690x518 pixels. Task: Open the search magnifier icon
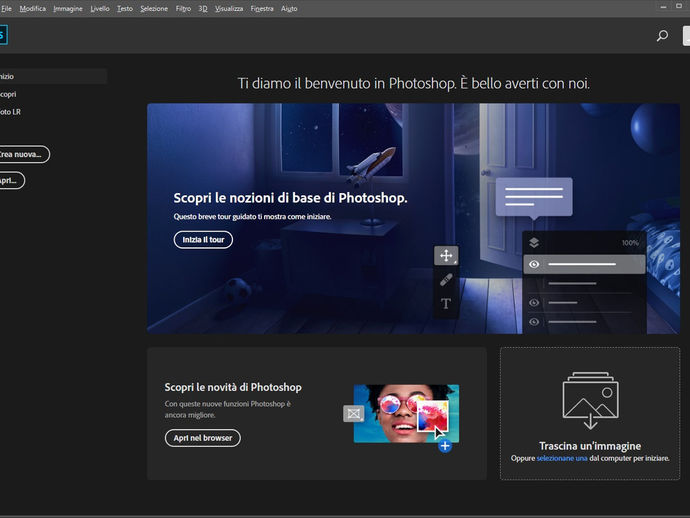pyautogui.click(x=662, y=36)
